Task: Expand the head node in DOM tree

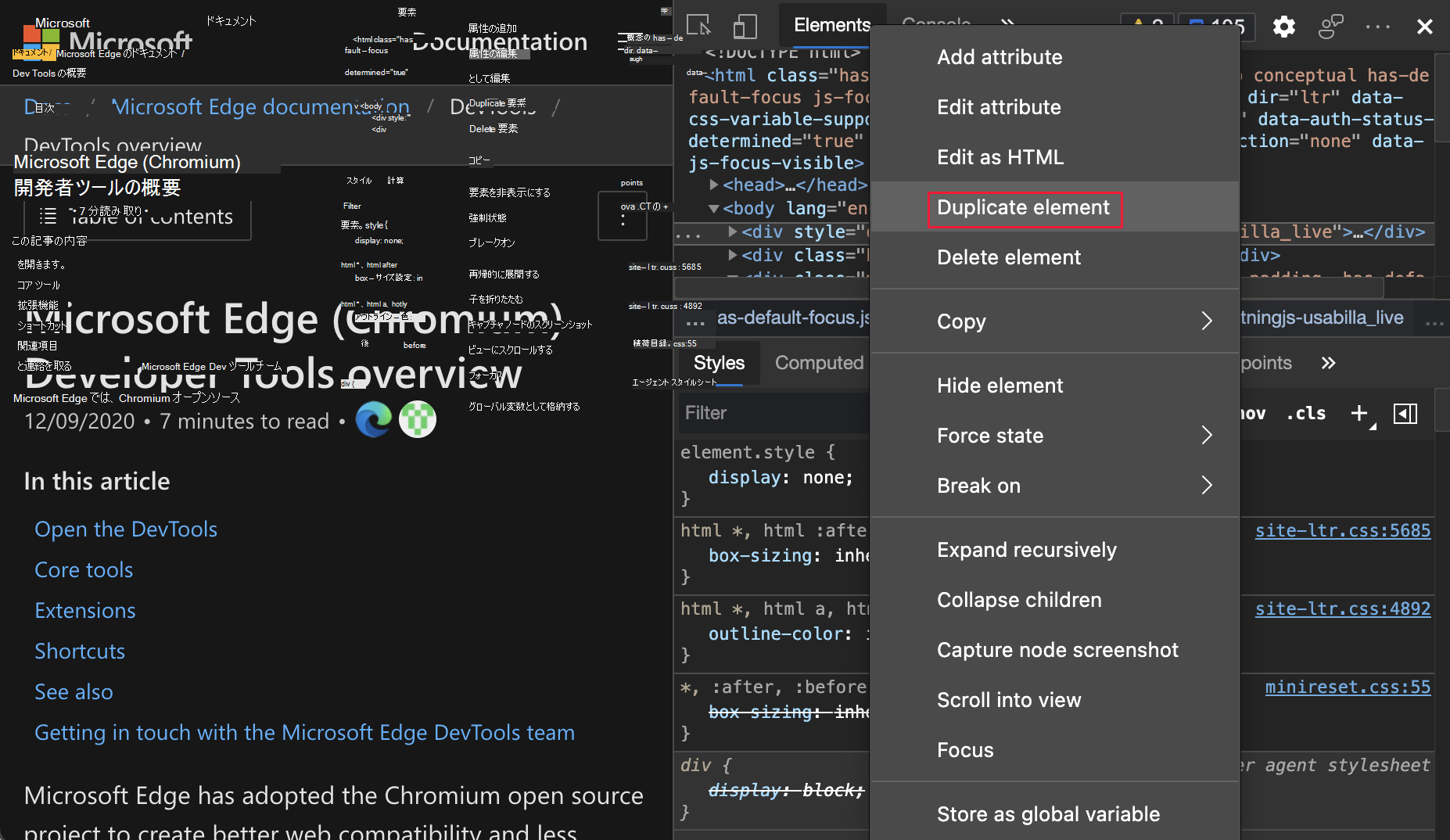Action: click(x=713, y=185)
